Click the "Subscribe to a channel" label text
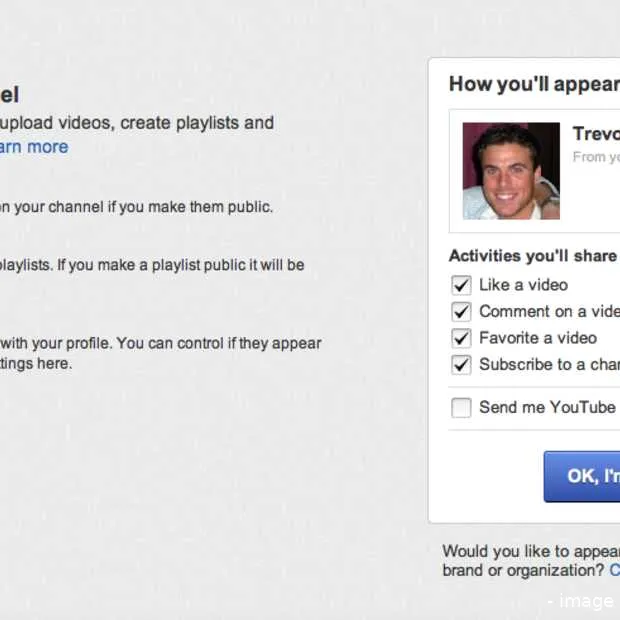 click(548, 364)
